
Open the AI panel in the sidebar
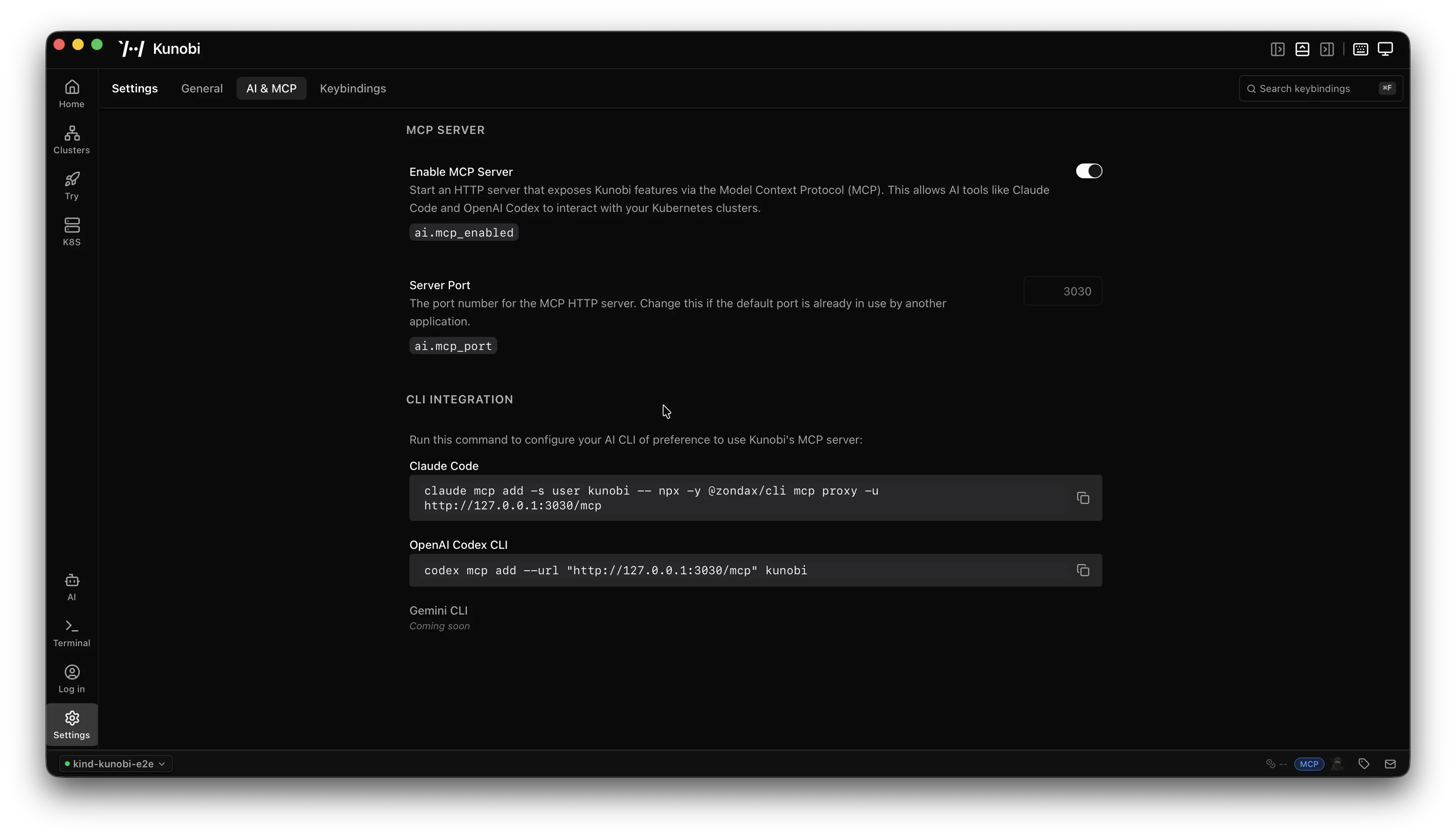pos(71,587)
